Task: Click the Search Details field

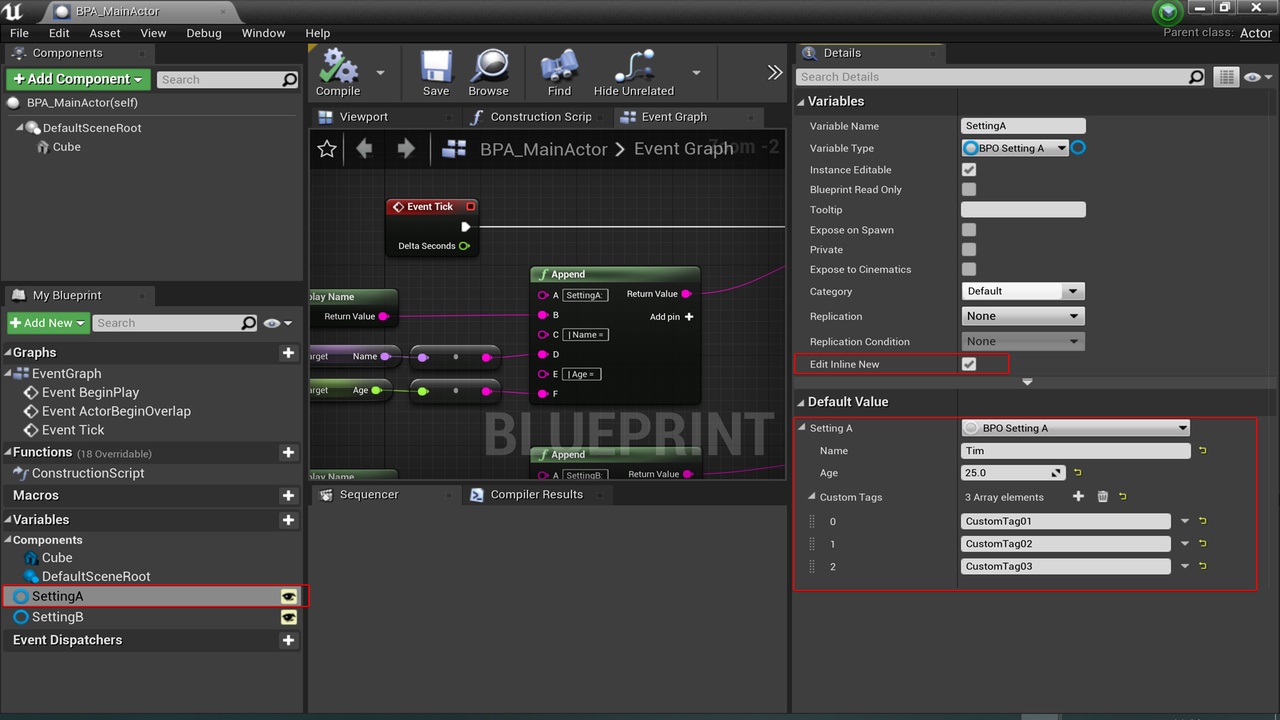Action: pos(1002,77)
